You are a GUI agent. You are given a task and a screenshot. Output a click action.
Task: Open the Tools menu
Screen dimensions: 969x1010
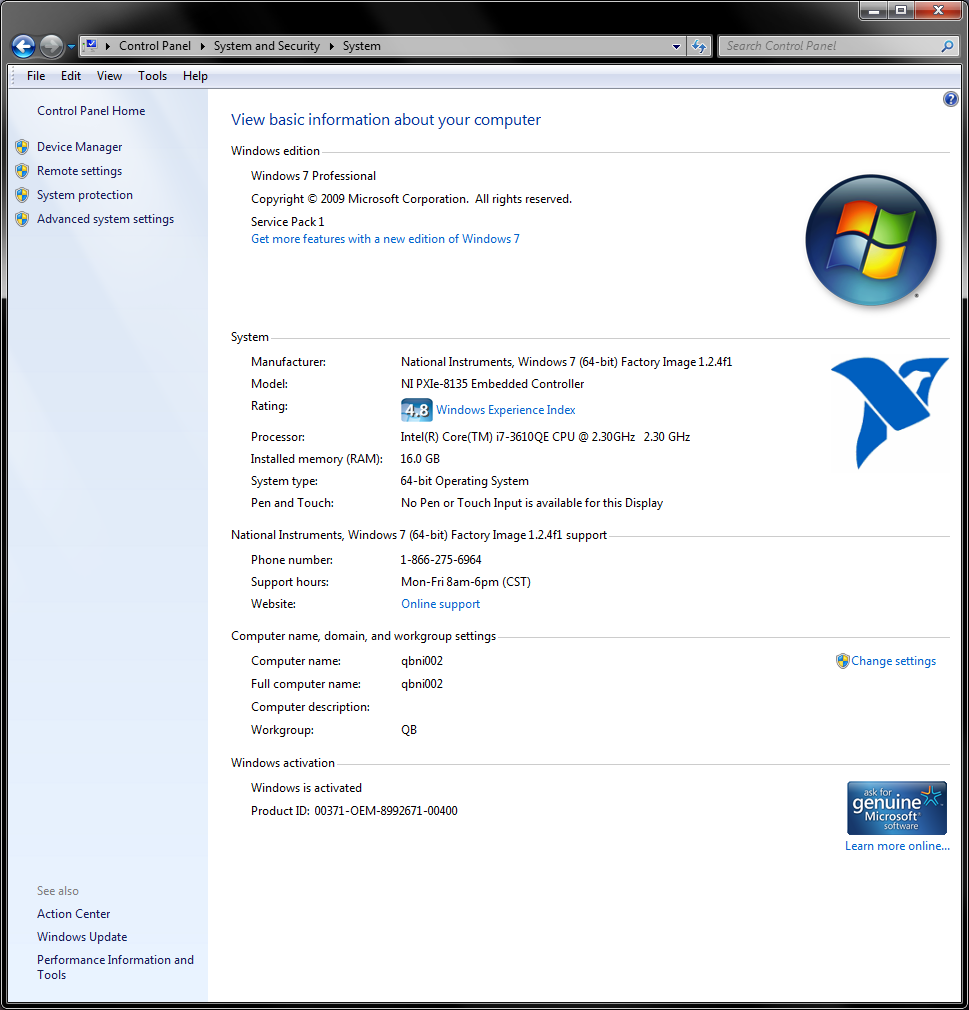pos(153,76)
